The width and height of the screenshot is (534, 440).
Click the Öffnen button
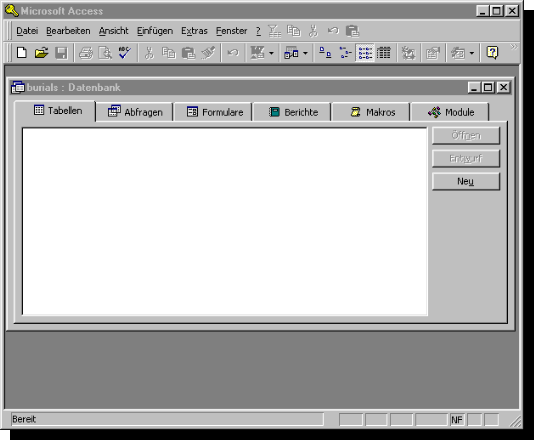(466, 136)
